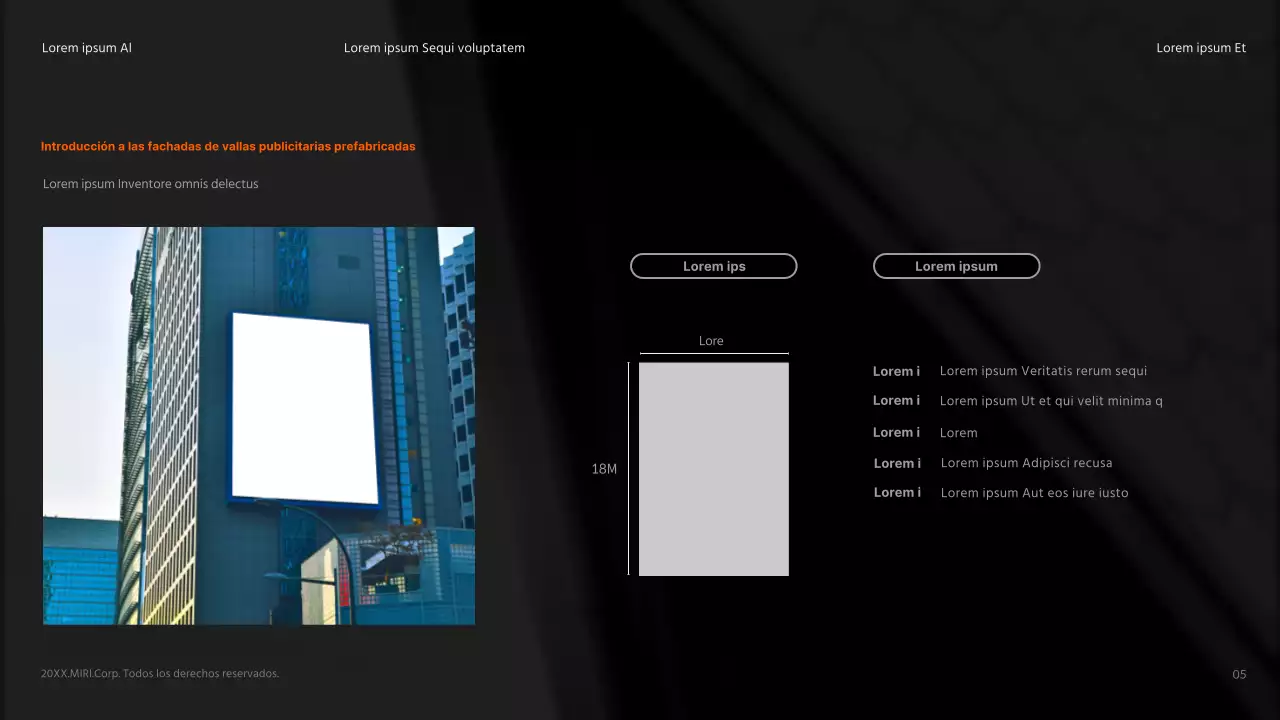Image resolution: width=1280 pixels, height=720 pixels.
Task: Click the page number '05'
Action: pos(1239,674)
